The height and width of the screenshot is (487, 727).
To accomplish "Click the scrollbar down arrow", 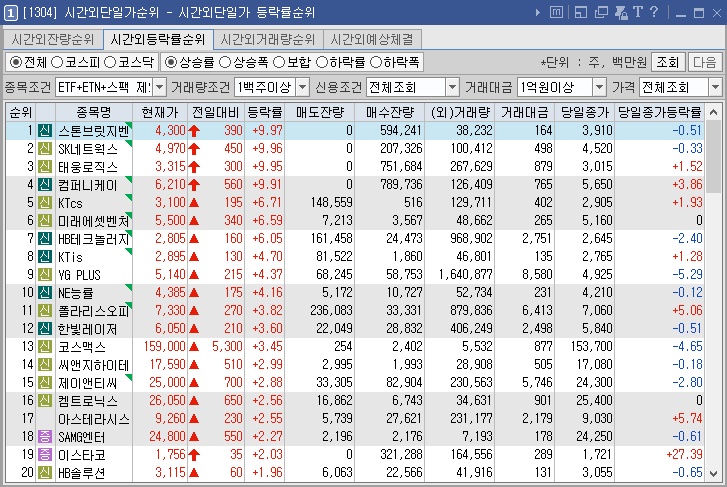I will [714, 473].
